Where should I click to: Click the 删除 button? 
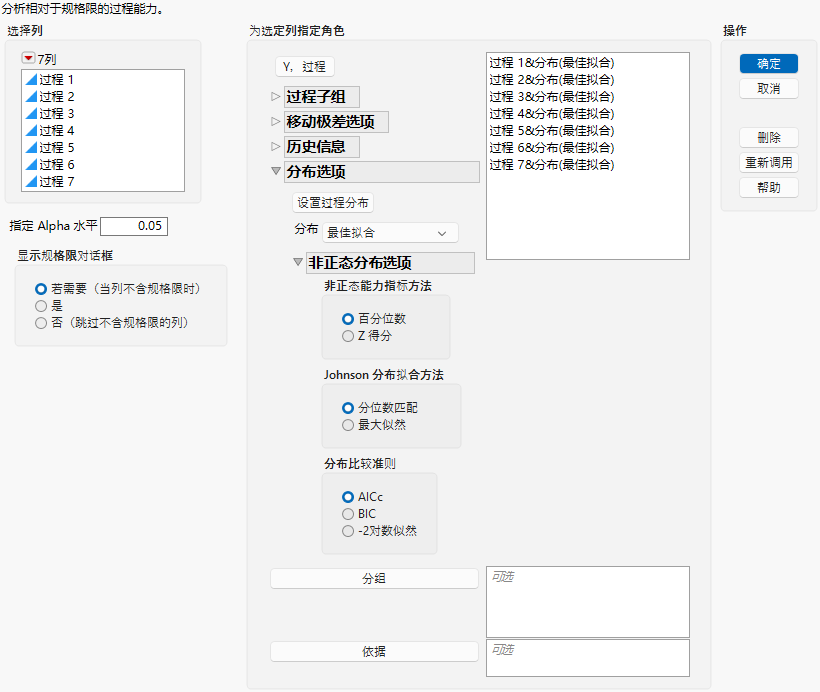769,138
